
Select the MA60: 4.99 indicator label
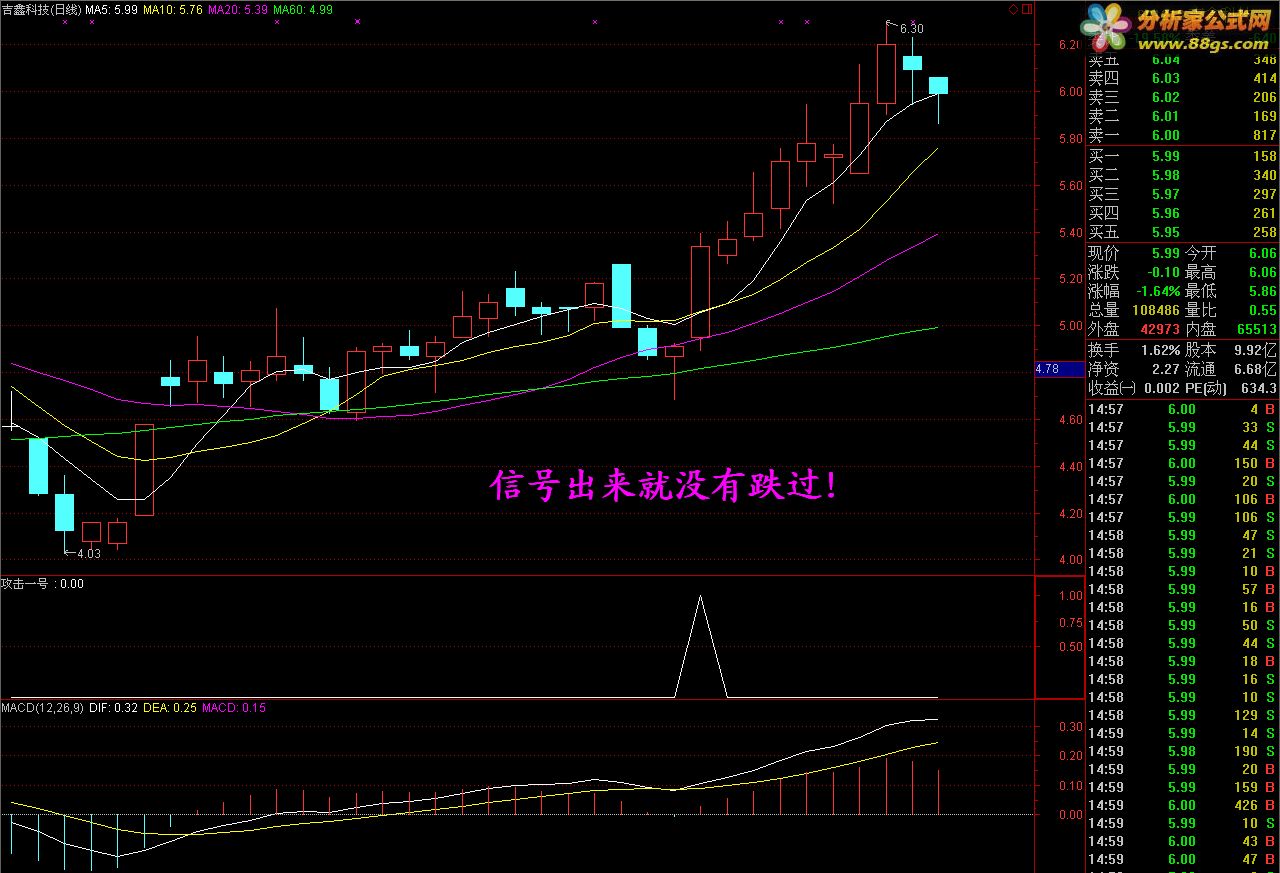click(x=303, y=9)
